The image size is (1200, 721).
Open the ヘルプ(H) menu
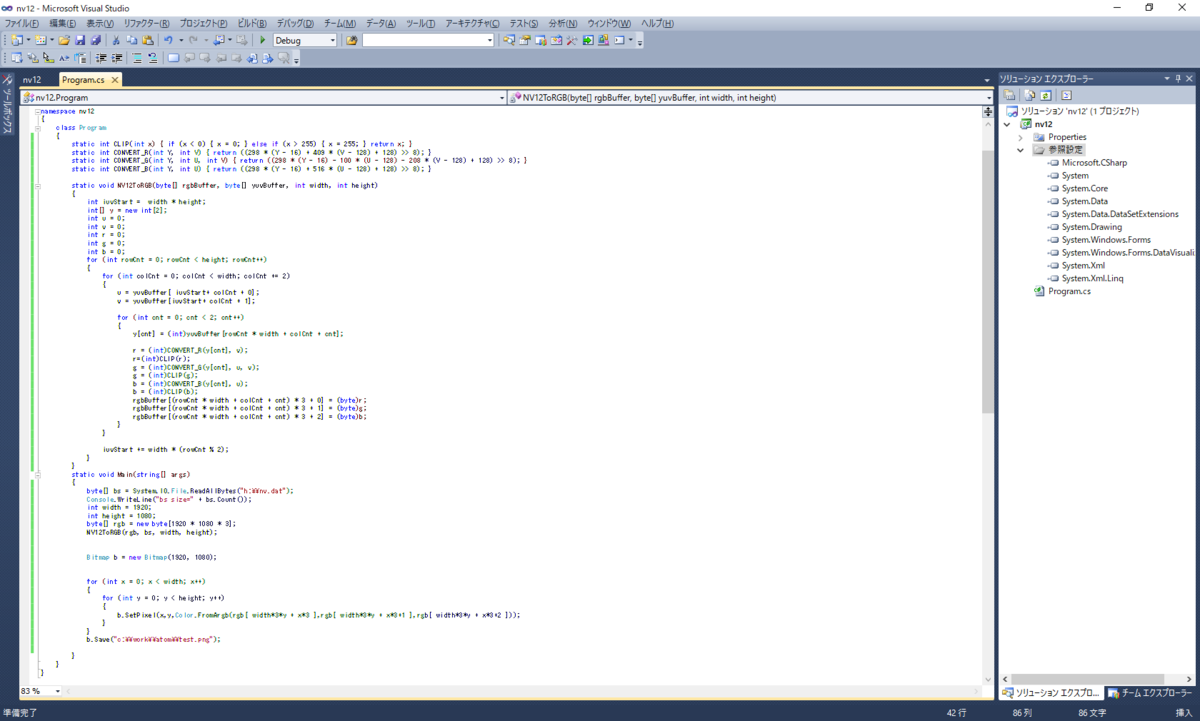(x=657, y=23)
